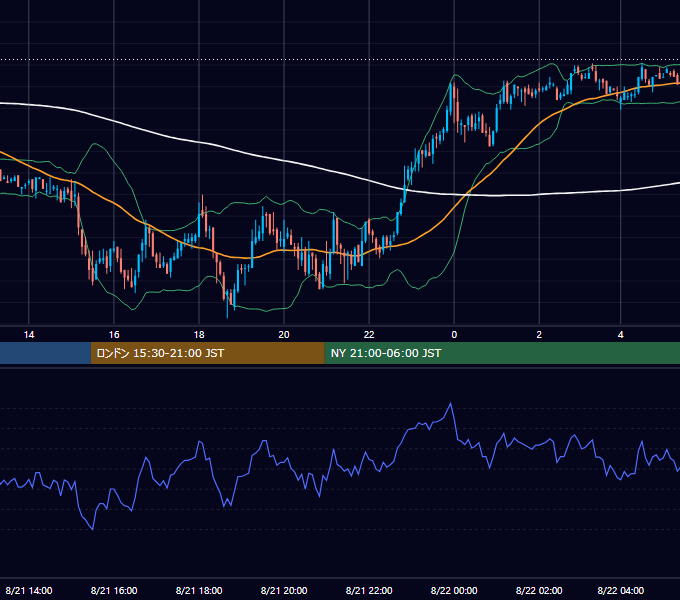Click the lowest candle wick after 18 hour
The height and width of the screenshot is (600, 680).
pos(227,313)
